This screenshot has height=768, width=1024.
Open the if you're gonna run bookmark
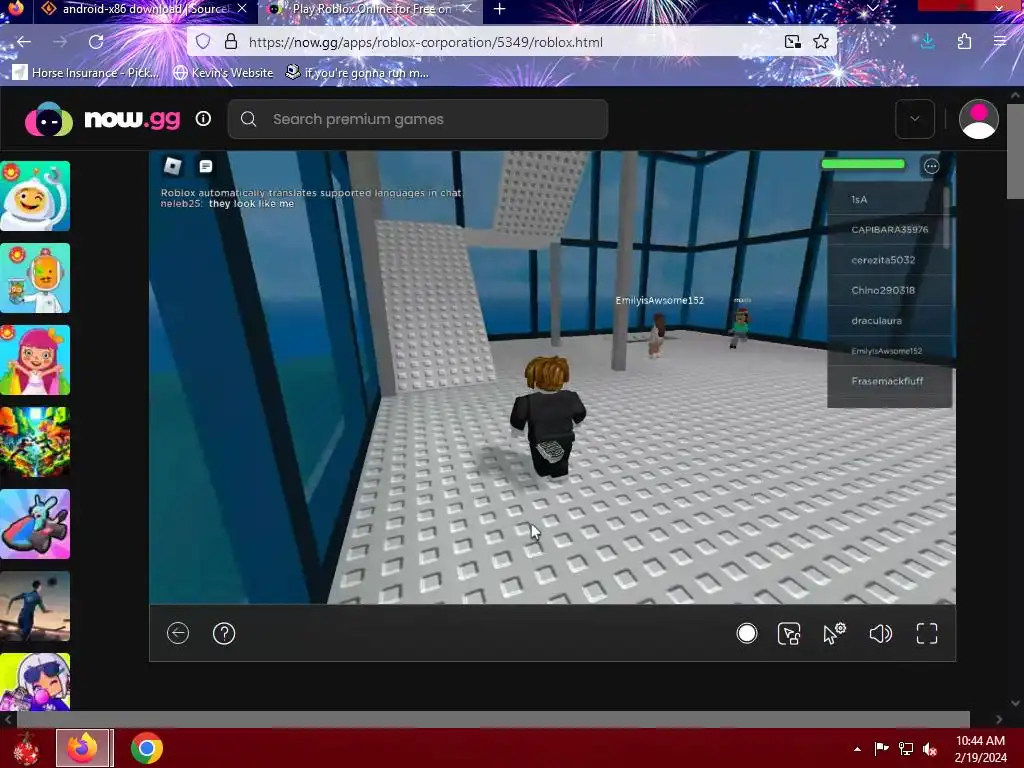click(357, 72)
